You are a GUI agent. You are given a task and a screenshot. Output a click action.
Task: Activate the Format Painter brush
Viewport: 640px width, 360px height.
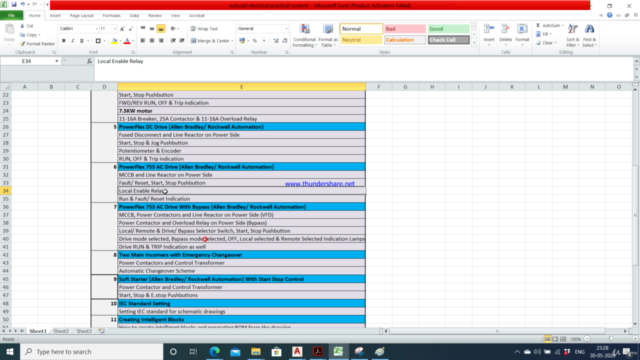(23, 43)
